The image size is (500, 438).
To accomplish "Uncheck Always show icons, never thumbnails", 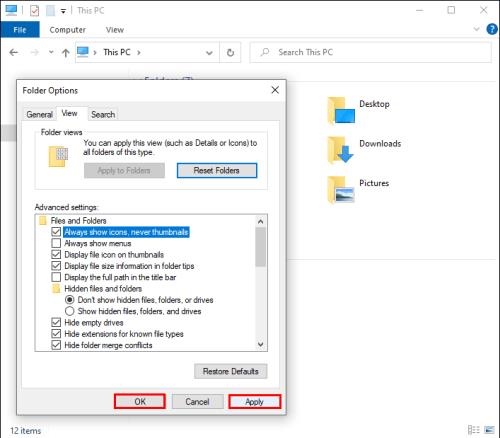I will 56,232.
